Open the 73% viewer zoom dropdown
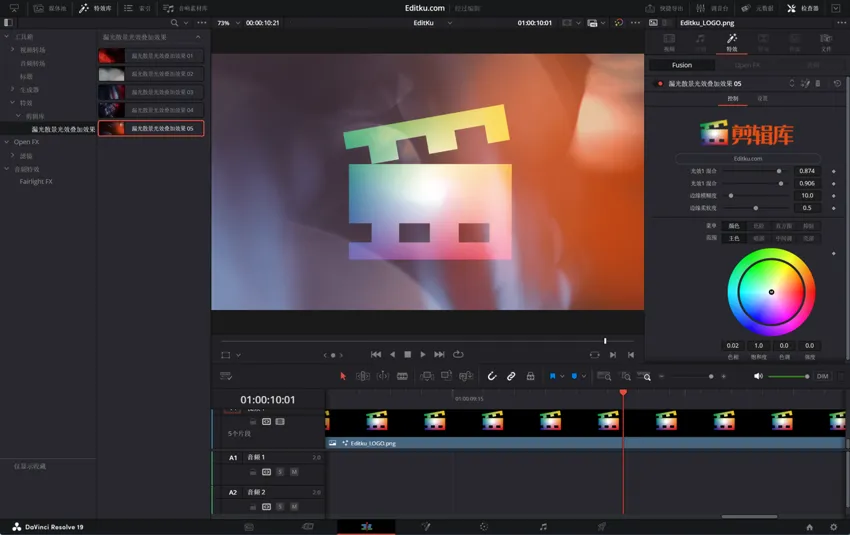This screenshot has width=850, height=535. 227,22
